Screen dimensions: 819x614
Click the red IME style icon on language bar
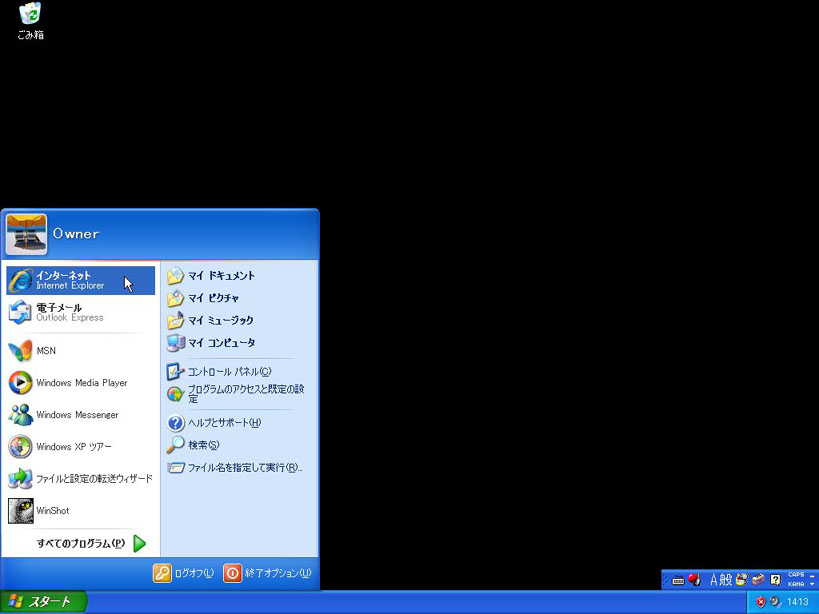coord(694,580)
